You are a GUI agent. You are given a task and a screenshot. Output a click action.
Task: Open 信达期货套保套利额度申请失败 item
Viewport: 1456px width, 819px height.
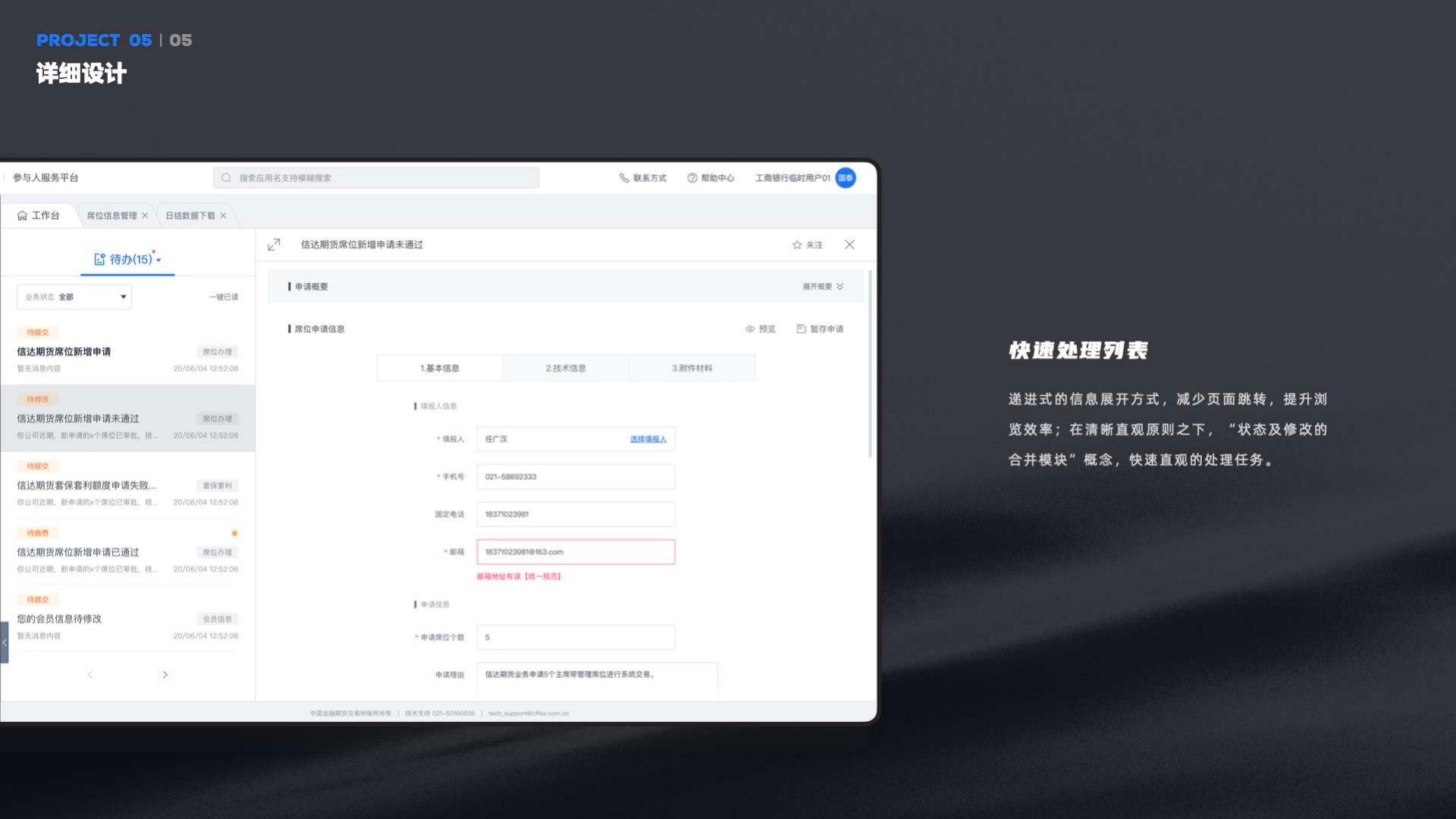coord(127,485)
